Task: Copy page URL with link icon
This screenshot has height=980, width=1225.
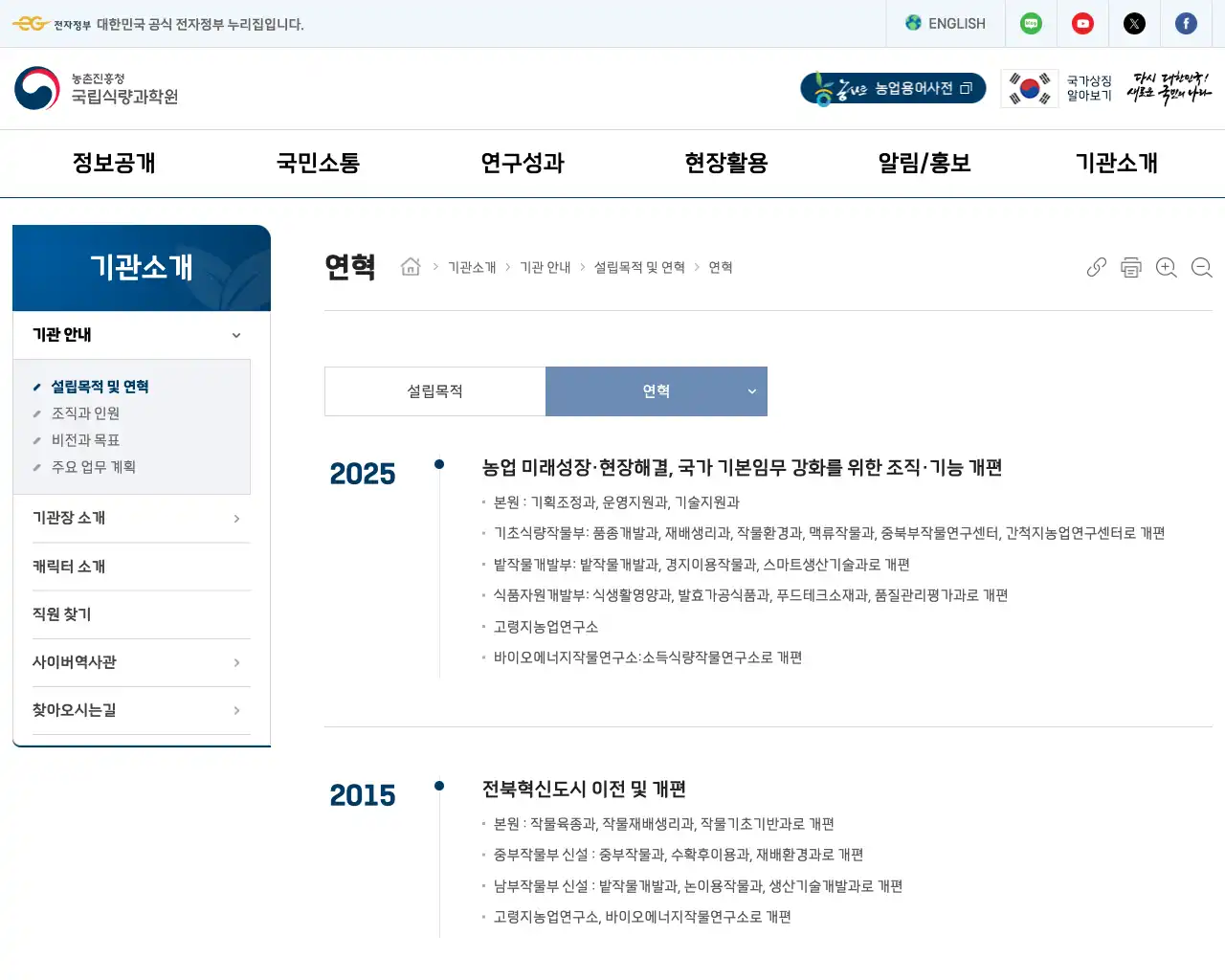Action: click(x=1096, y=267)
